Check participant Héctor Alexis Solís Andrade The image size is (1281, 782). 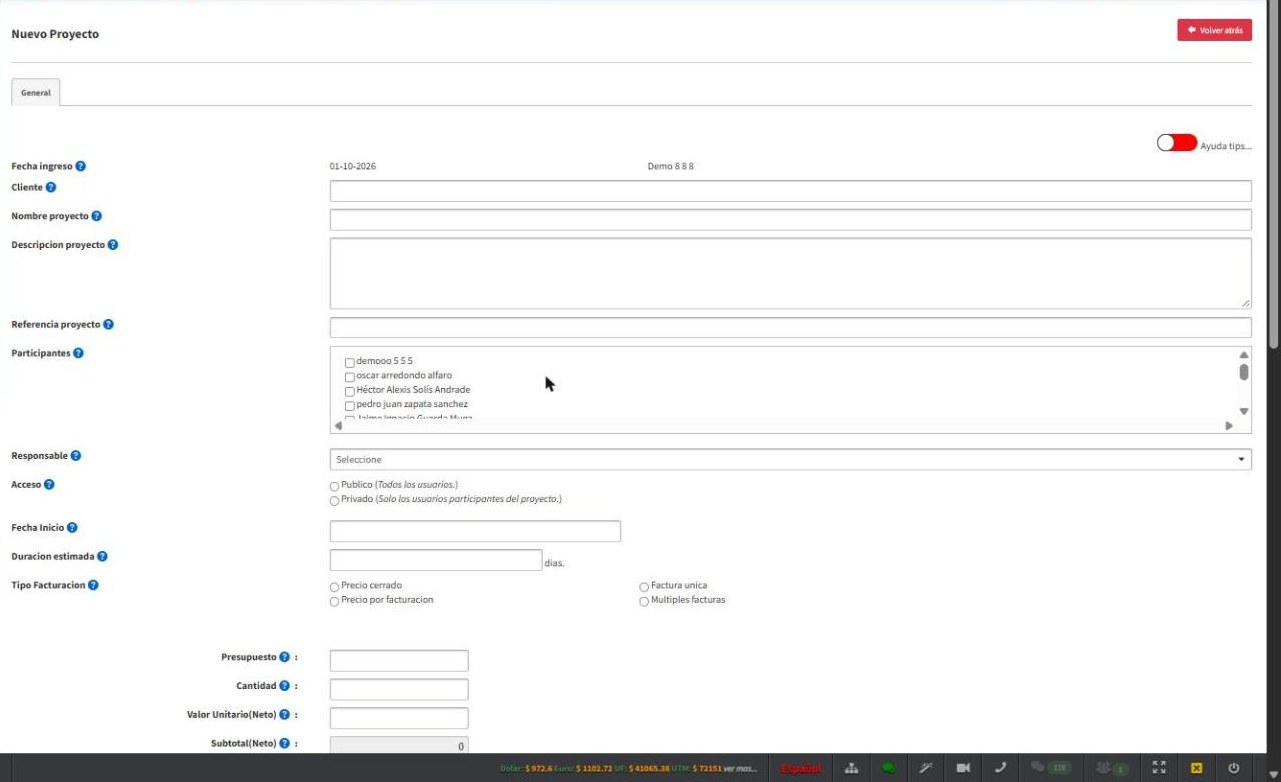tap(350, 391)
